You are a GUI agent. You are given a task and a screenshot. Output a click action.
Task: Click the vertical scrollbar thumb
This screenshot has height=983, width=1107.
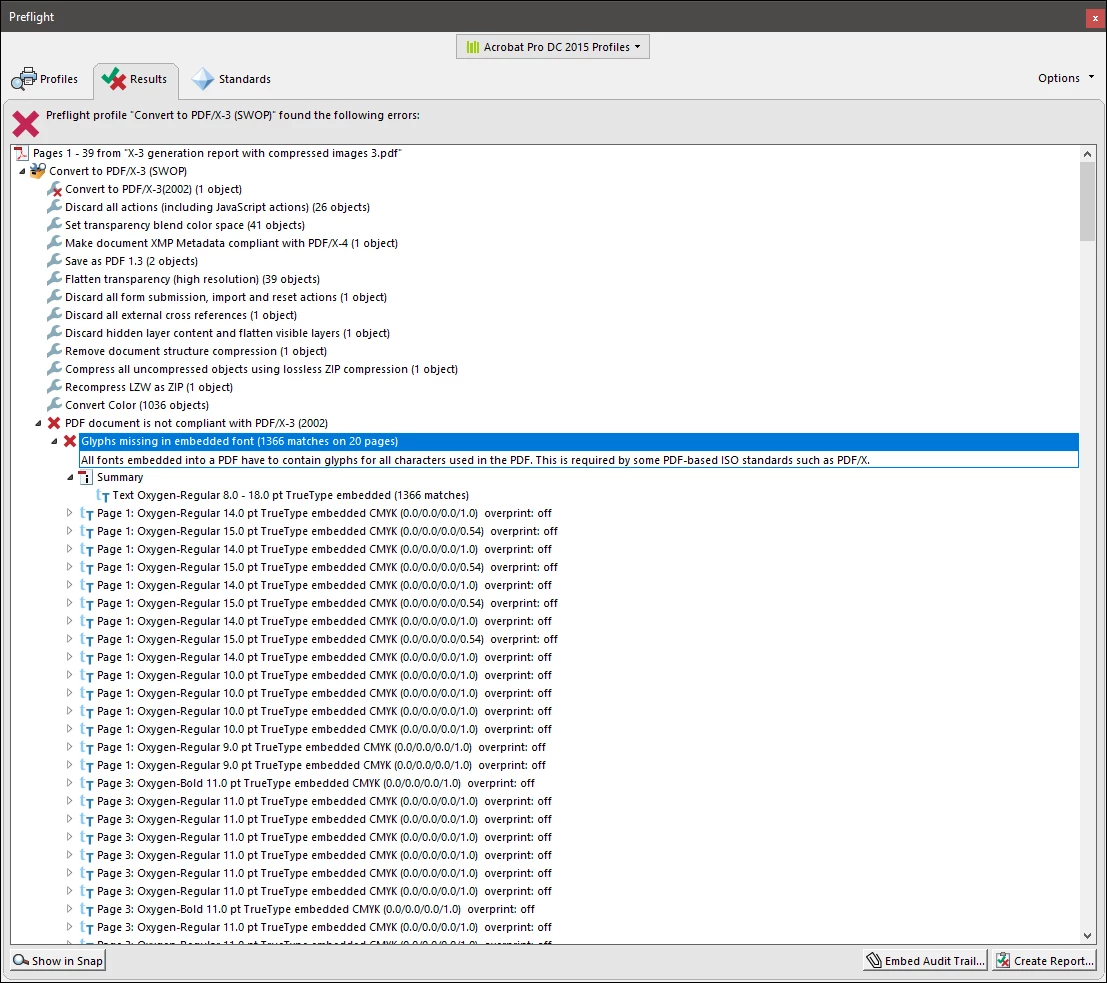[x=1087, y=201]
